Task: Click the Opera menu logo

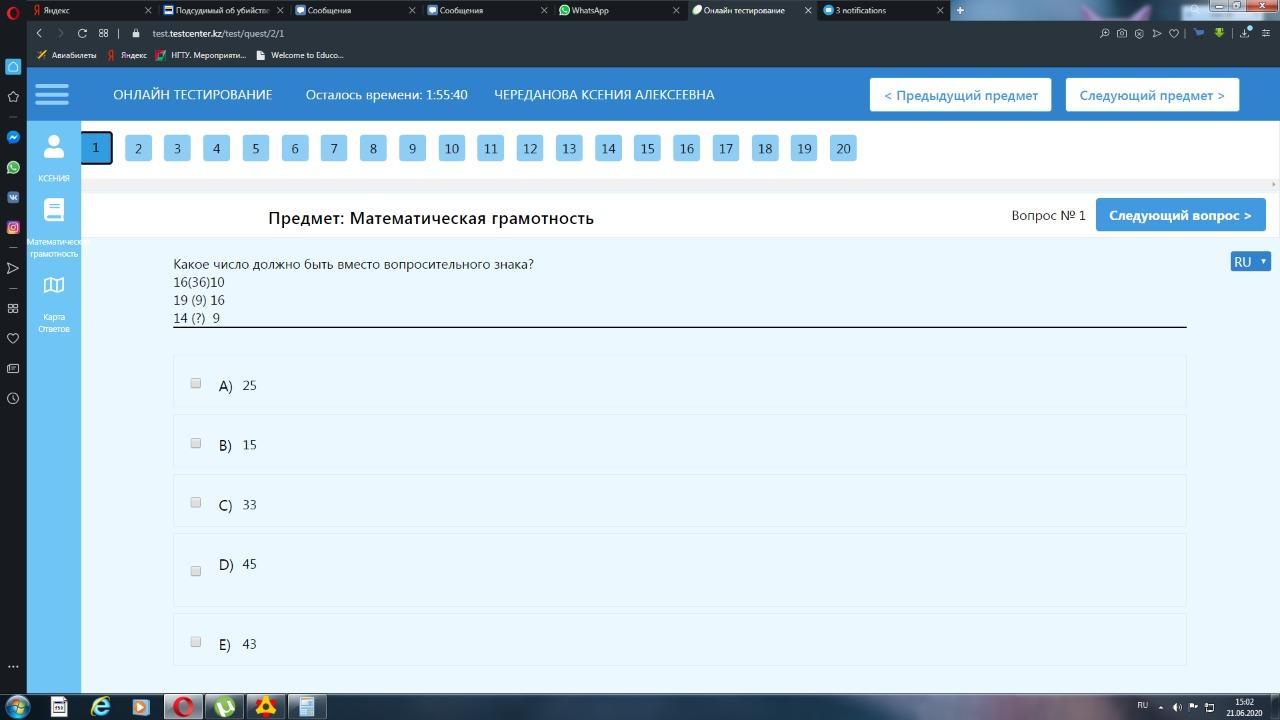Action: (13, 13)
